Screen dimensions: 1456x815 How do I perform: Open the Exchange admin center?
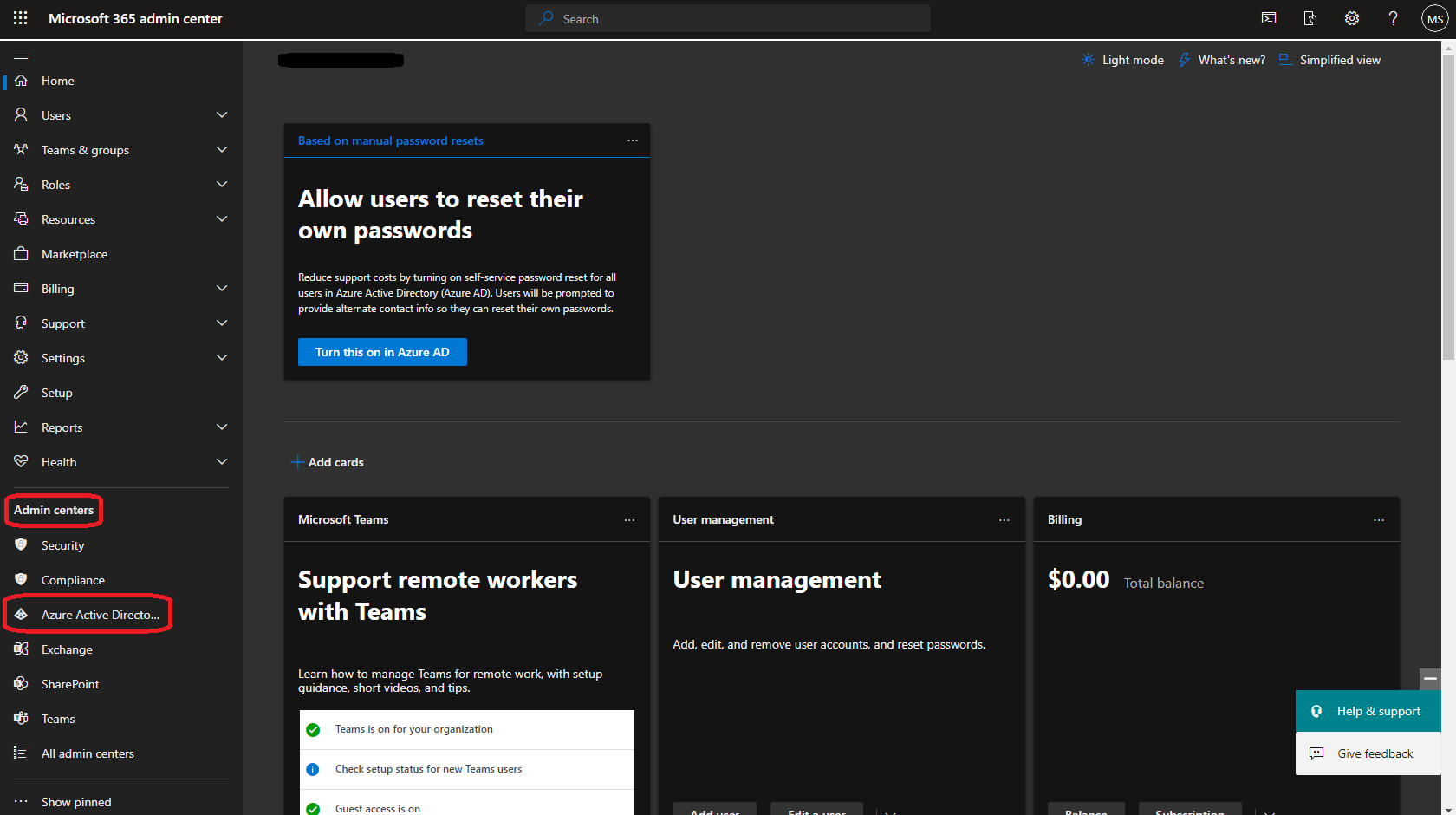pos(67,649)
